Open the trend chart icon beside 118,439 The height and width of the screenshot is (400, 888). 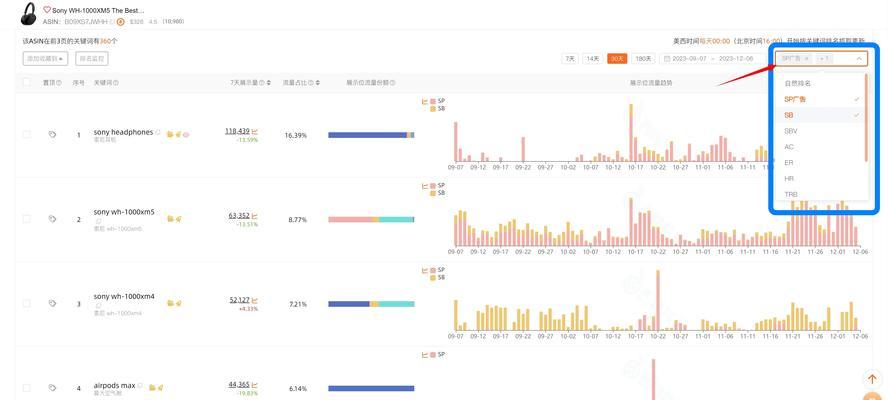tap(255, 131)
